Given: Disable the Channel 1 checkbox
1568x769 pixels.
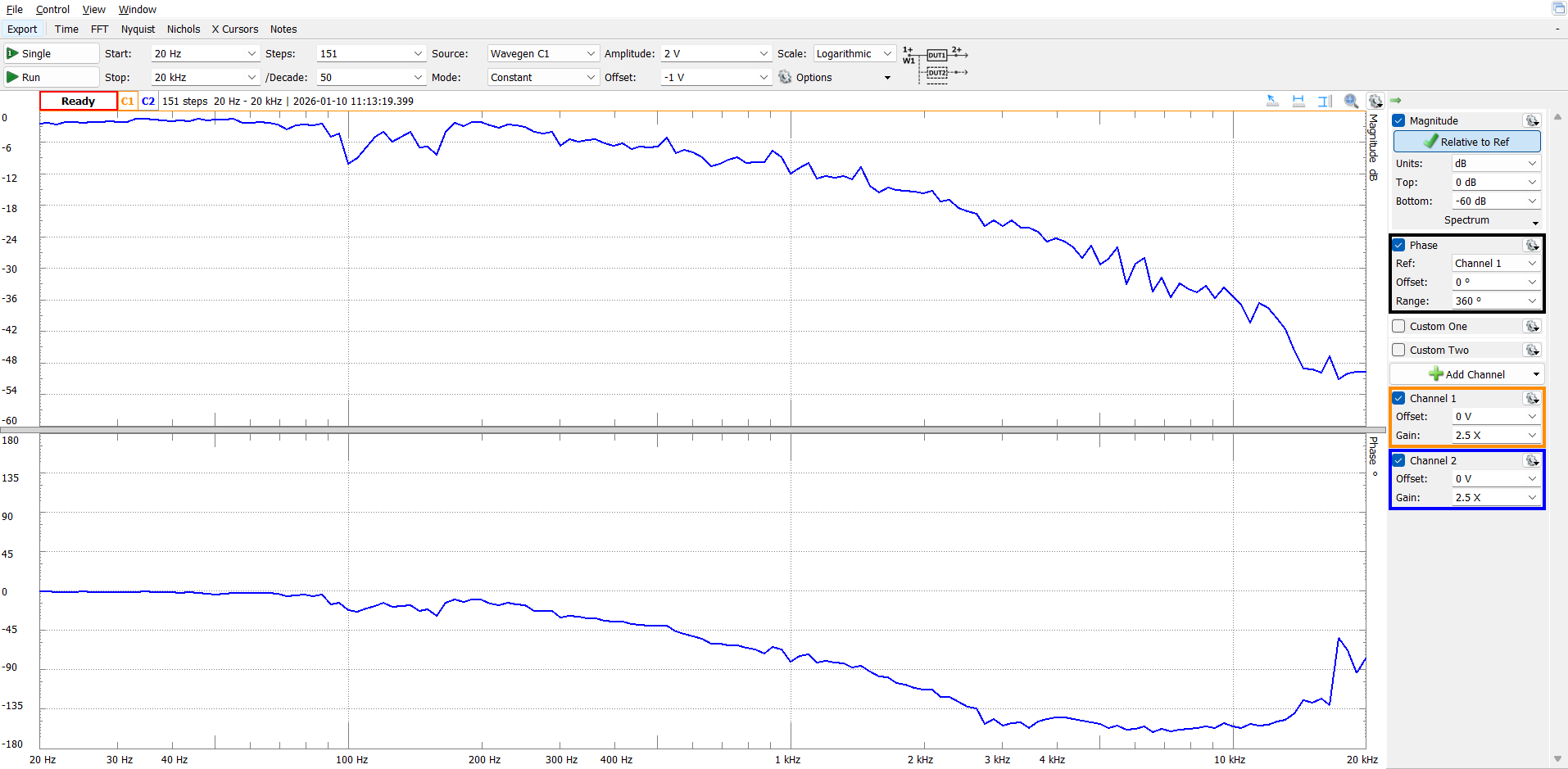Looking at the screenshot, I should [x=1398, y=398].
